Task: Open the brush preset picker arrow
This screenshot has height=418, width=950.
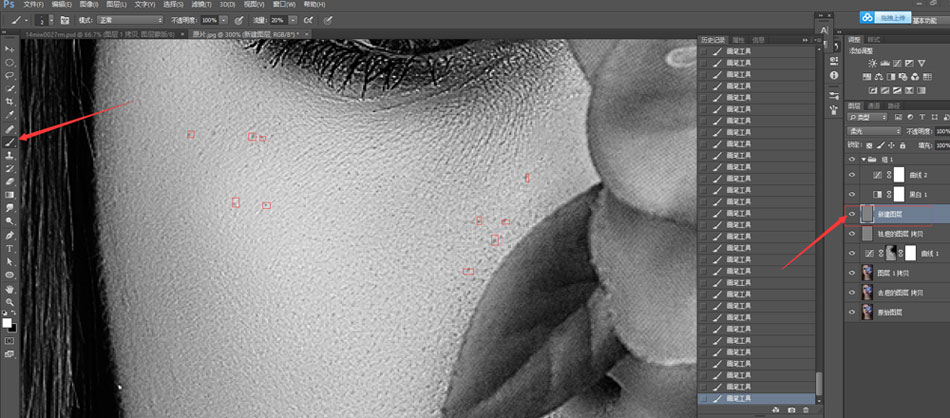Action: (x=51, y=20)
